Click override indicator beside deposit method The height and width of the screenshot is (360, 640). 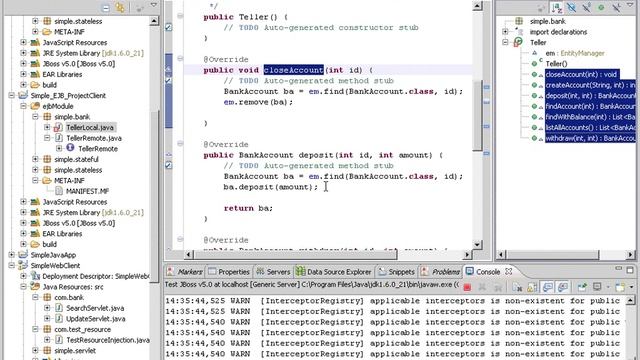169,155
